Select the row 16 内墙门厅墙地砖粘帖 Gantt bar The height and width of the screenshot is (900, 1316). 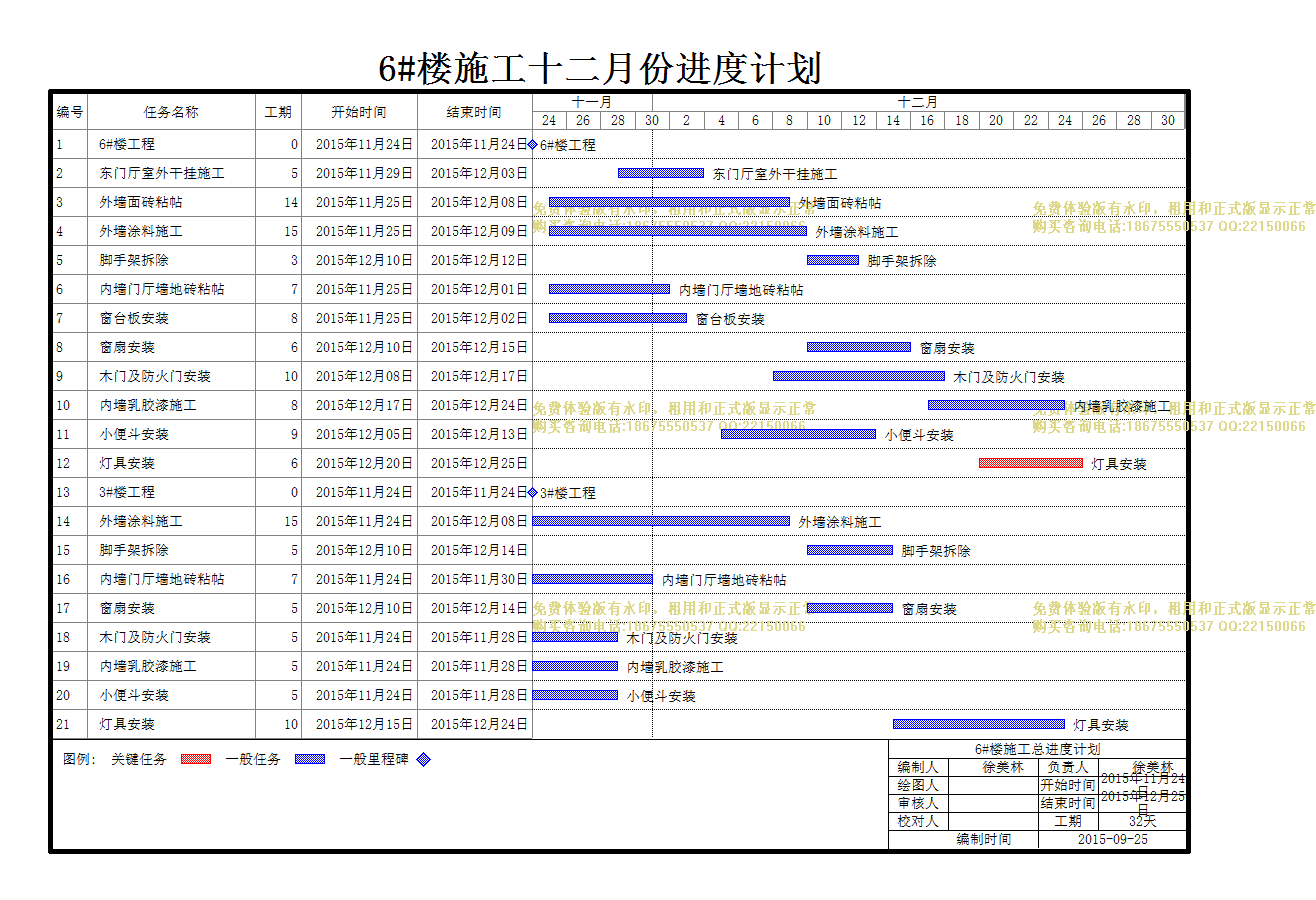click(x=592, y=579)
